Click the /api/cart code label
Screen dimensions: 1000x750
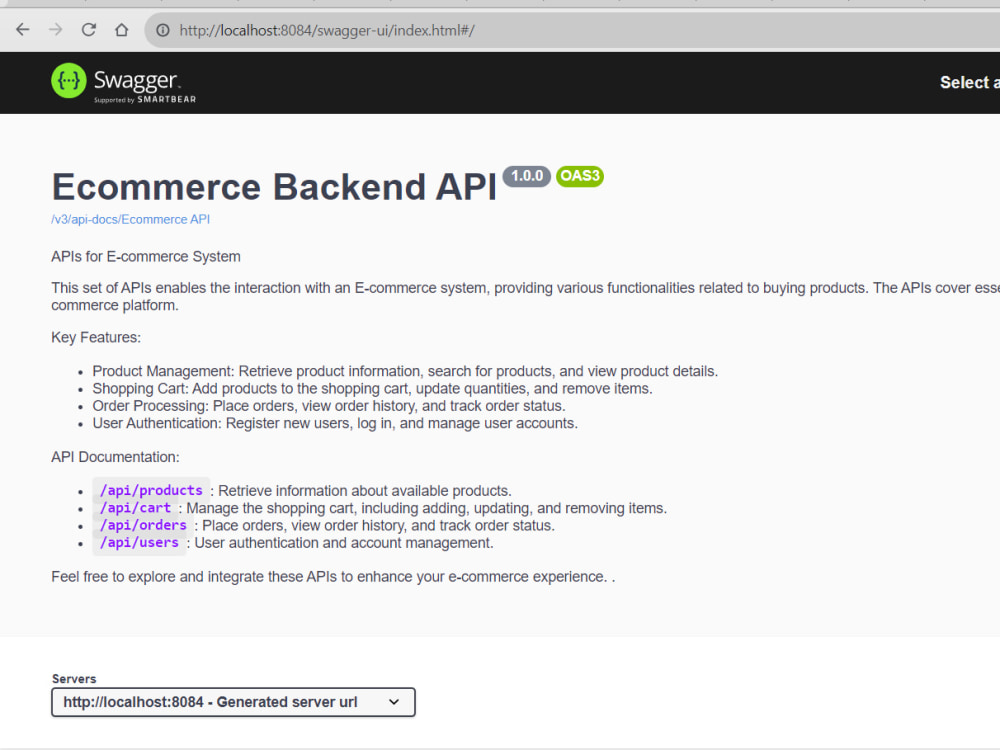pos(135,508)
